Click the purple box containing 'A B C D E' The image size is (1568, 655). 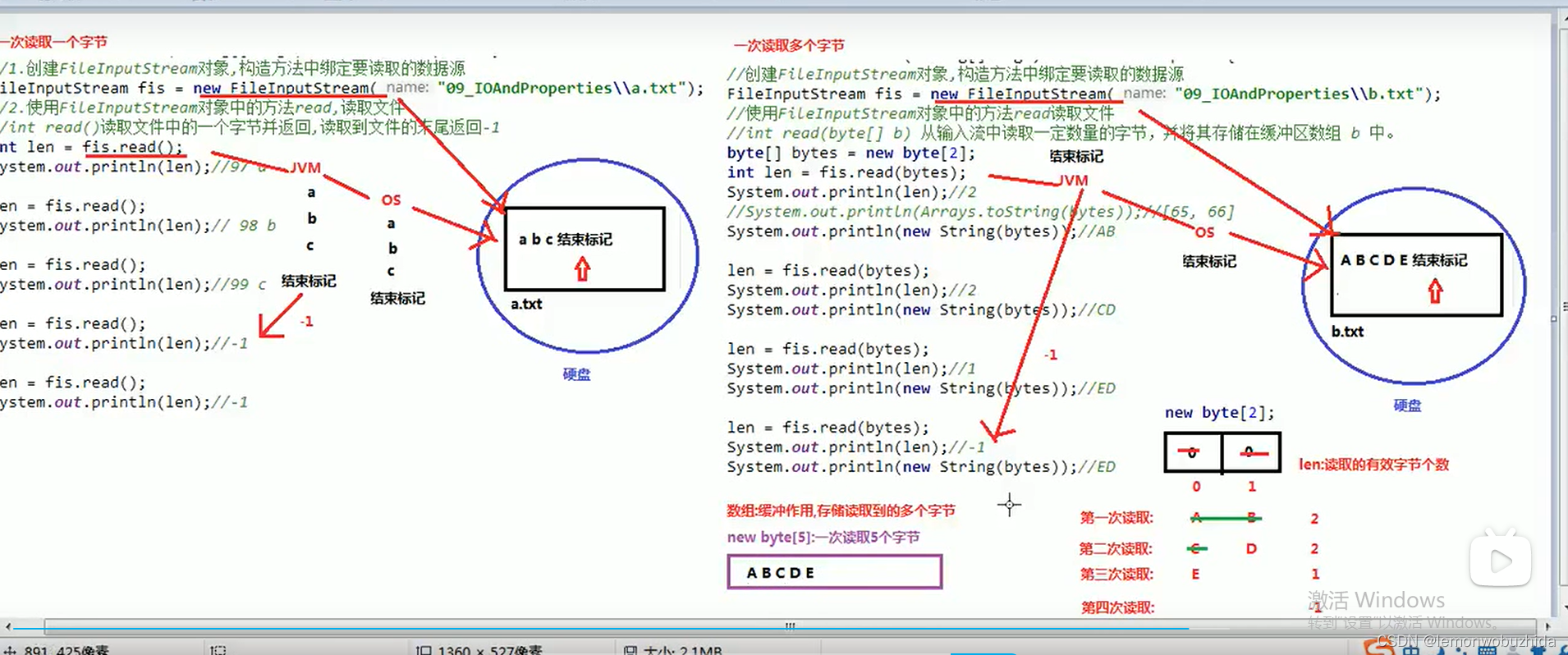[x=835, y=572]
